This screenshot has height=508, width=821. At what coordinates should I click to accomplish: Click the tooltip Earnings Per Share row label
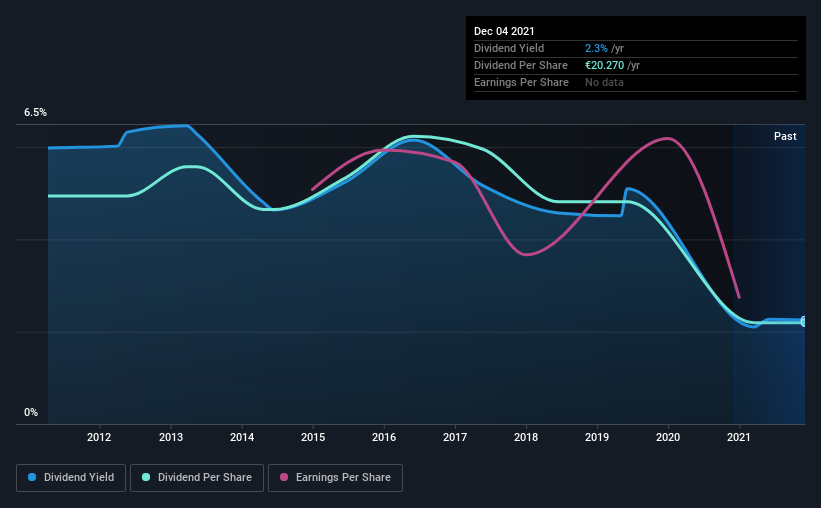click(x=522, y=82)
